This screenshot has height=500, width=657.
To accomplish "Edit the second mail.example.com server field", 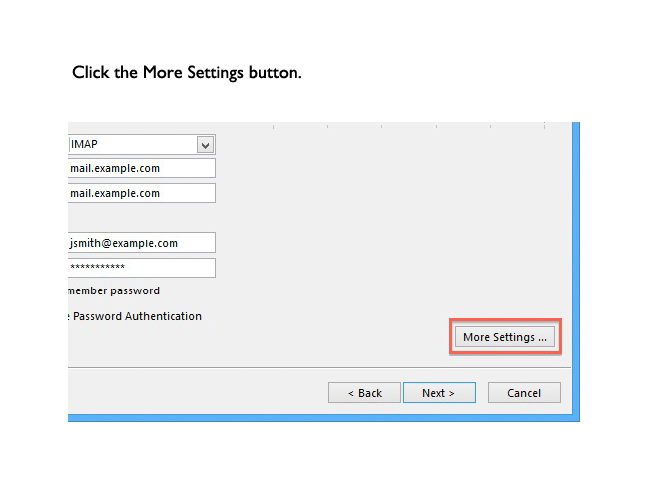I will (x=142, y=193).
